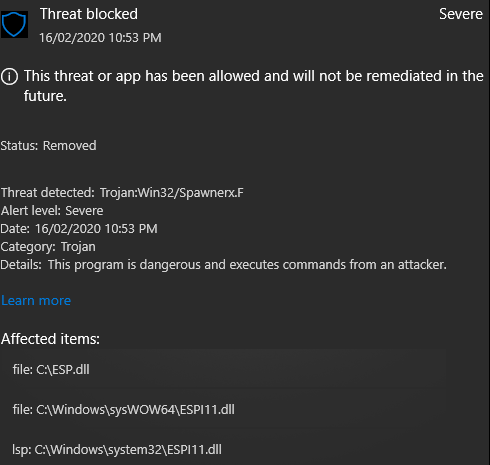490x465 pixels.
Task: Click the allowed threat notice message
Action: tap(253, 86)
